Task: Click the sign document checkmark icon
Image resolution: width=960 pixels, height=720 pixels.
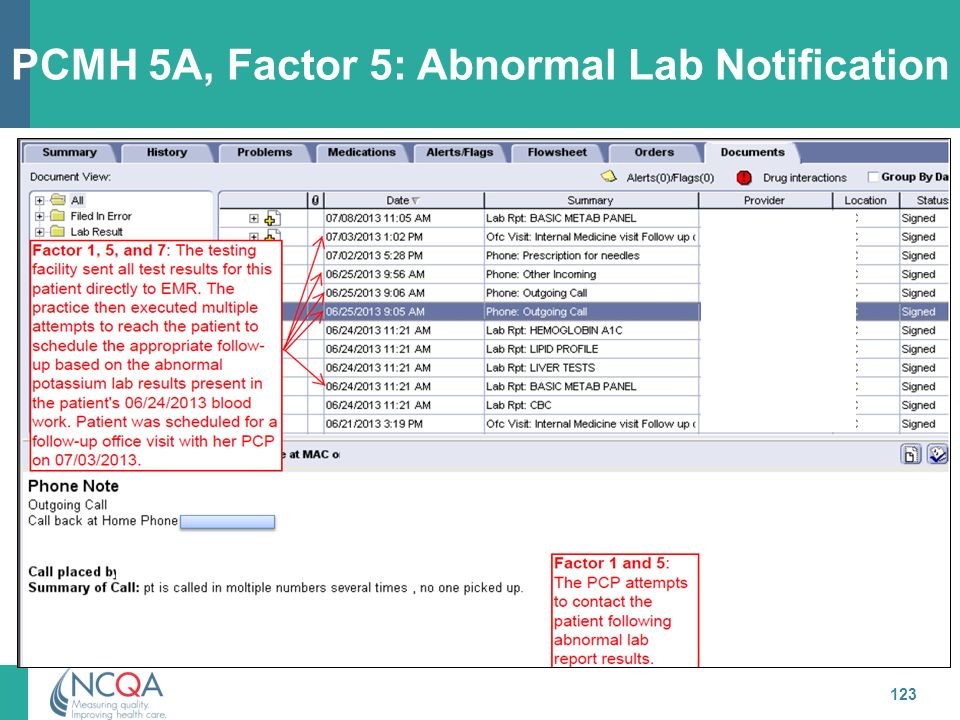Action: pyautogui.click(x=937, y=454)
